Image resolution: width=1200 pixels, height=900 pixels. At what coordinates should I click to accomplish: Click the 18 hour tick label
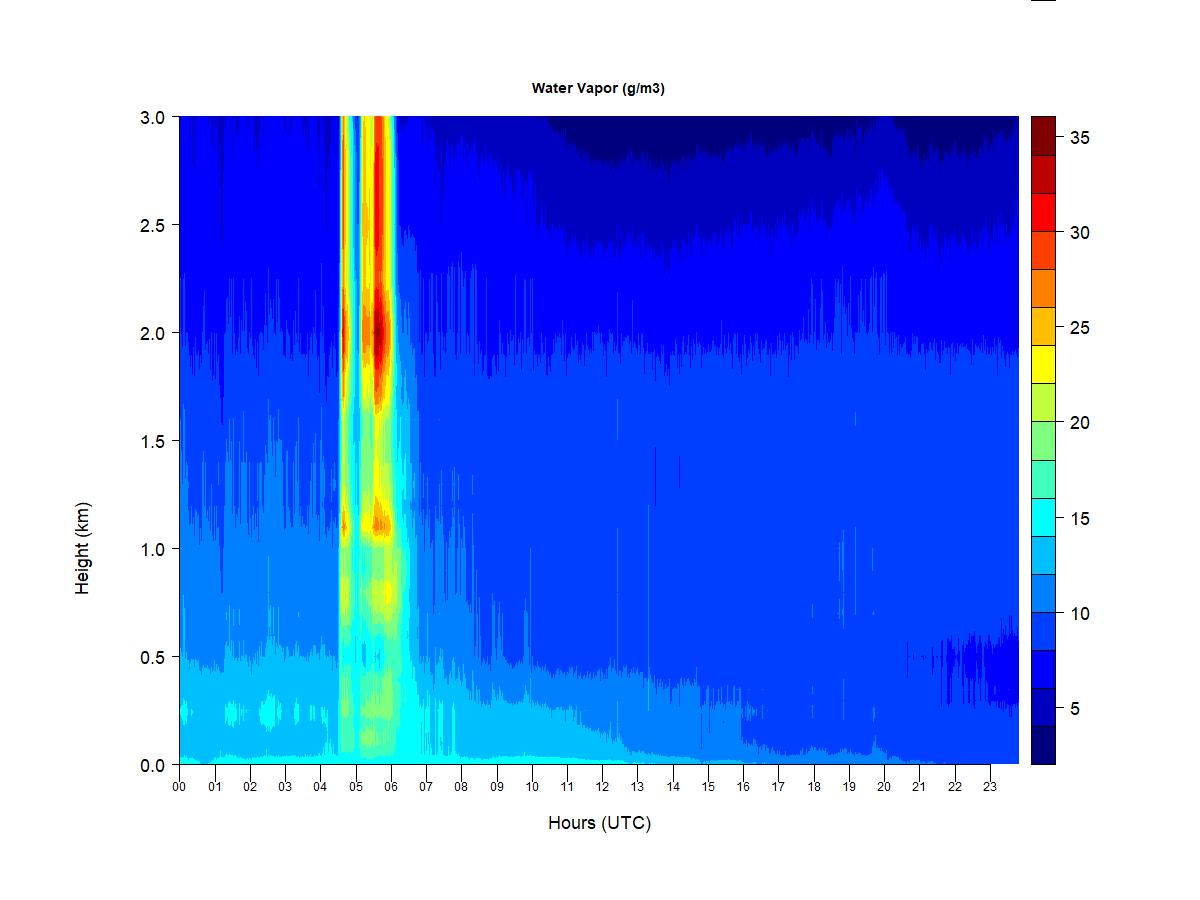(814, 787)
